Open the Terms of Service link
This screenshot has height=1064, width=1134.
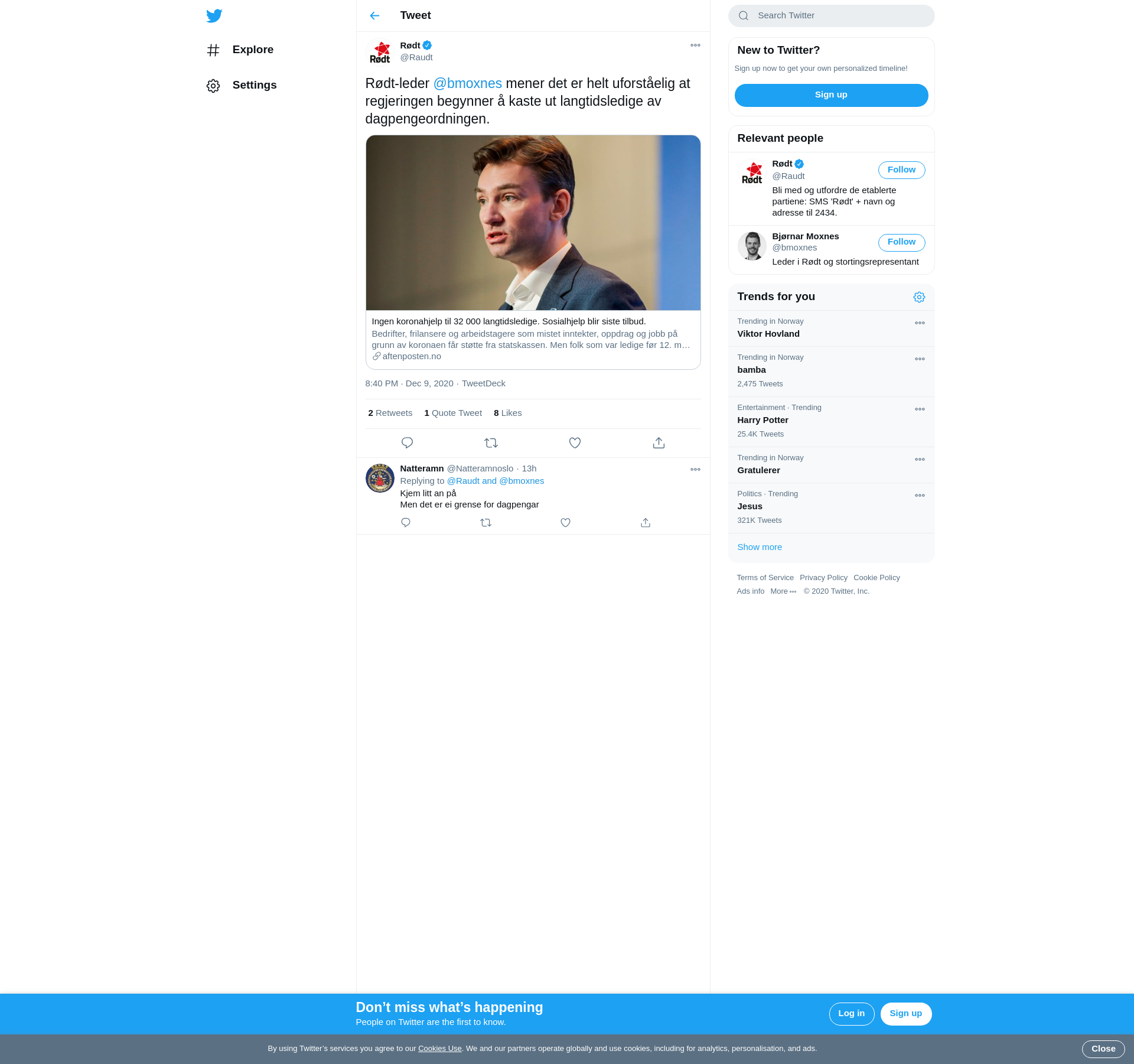(765, 578)
